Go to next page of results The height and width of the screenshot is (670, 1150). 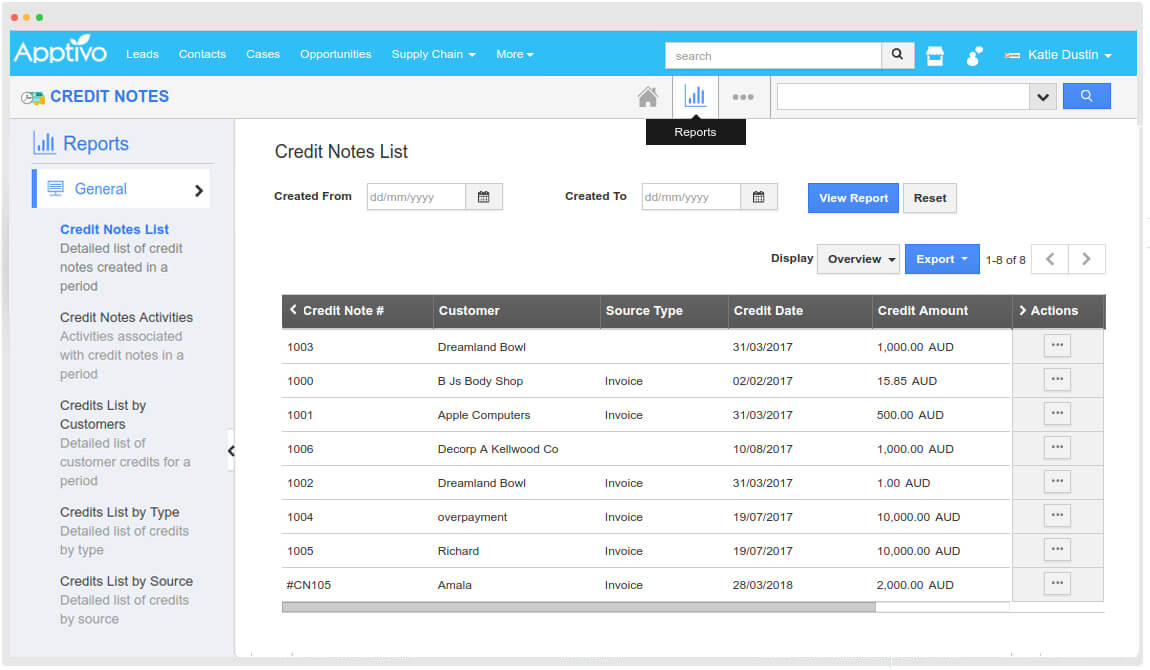pos(1086,259)
